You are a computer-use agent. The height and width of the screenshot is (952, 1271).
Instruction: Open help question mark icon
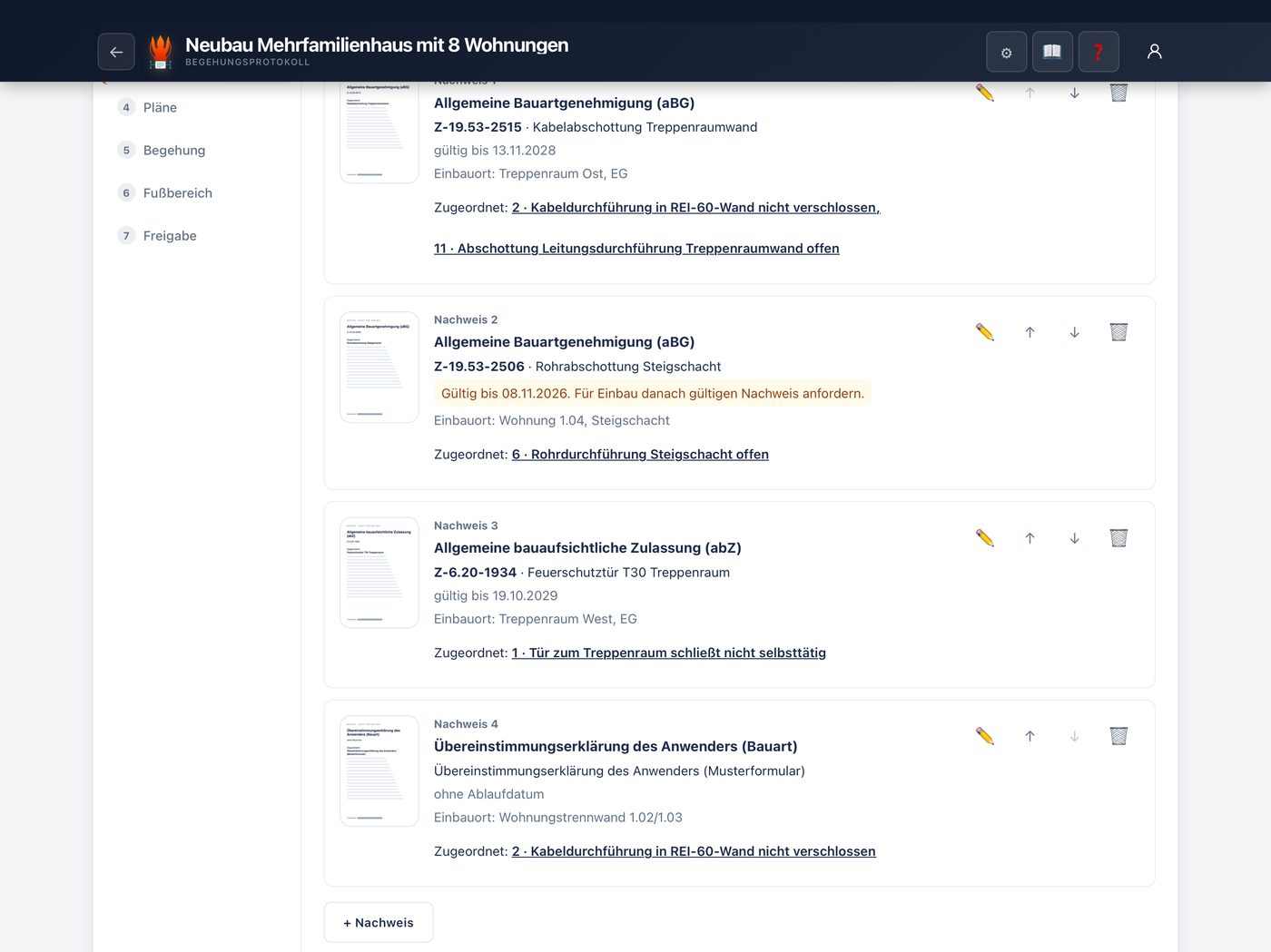[x=1099, y=52]
